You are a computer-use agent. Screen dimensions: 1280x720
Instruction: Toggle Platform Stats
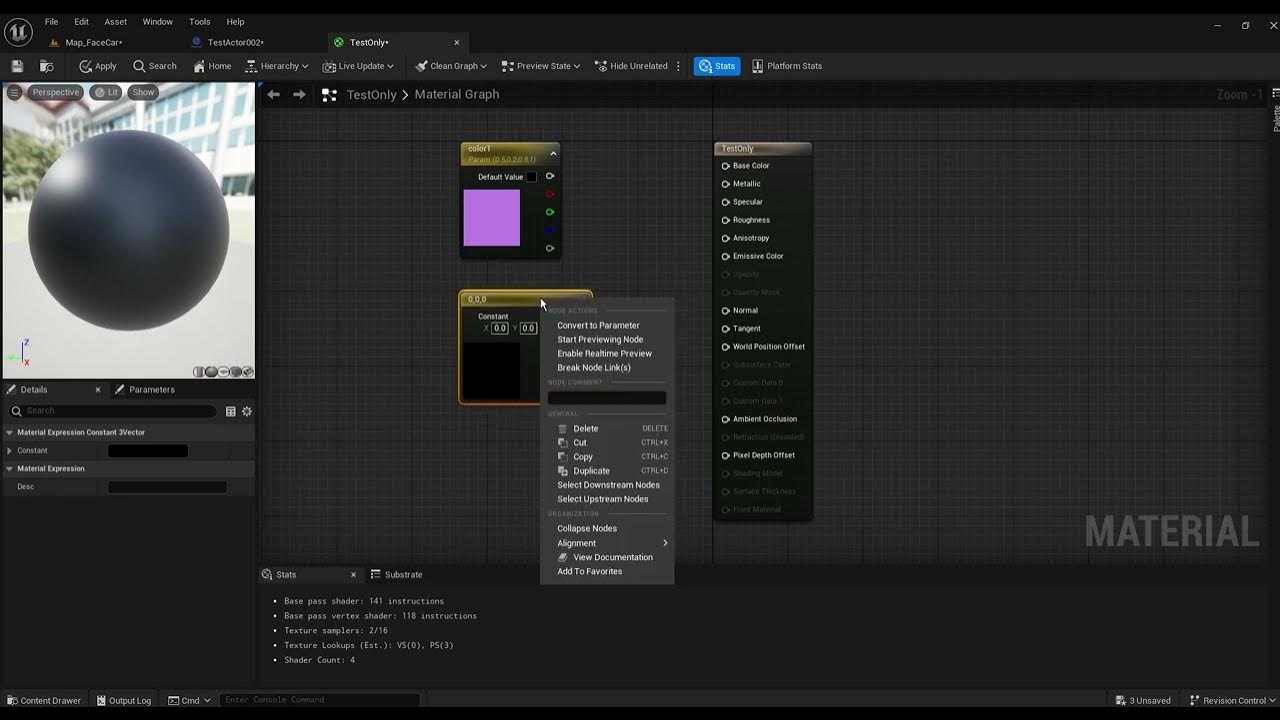pyautogui.click(x=787, y=66)
